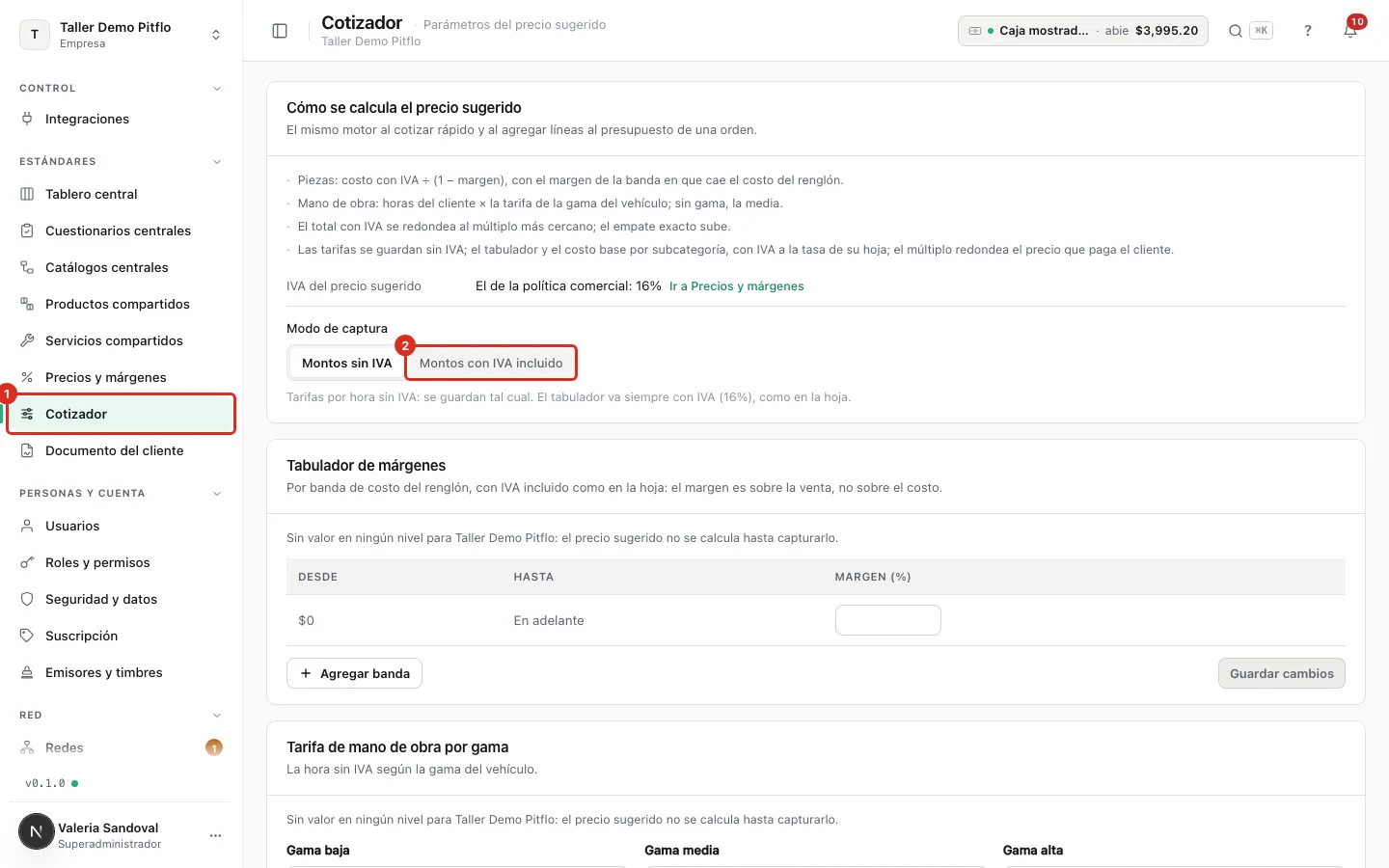Collapse the ESTÁNDARES section
The height and width of the screenshot is (868, 1389).
217,162
